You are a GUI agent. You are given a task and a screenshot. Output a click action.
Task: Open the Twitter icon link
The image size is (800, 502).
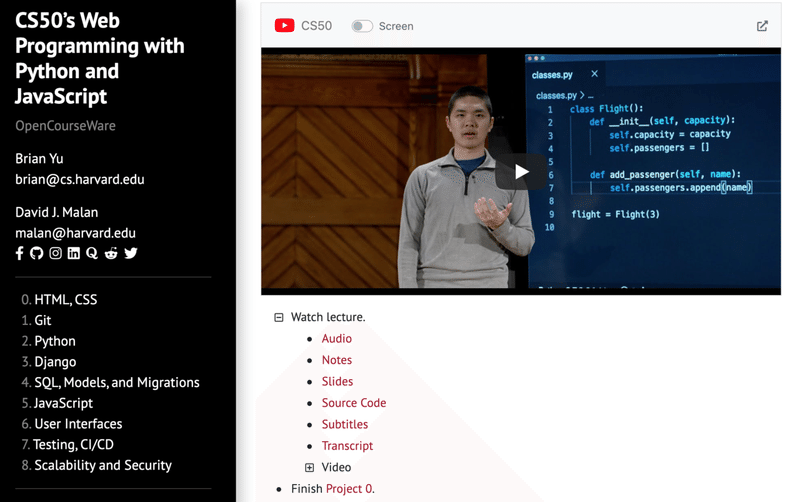[131, 253]
